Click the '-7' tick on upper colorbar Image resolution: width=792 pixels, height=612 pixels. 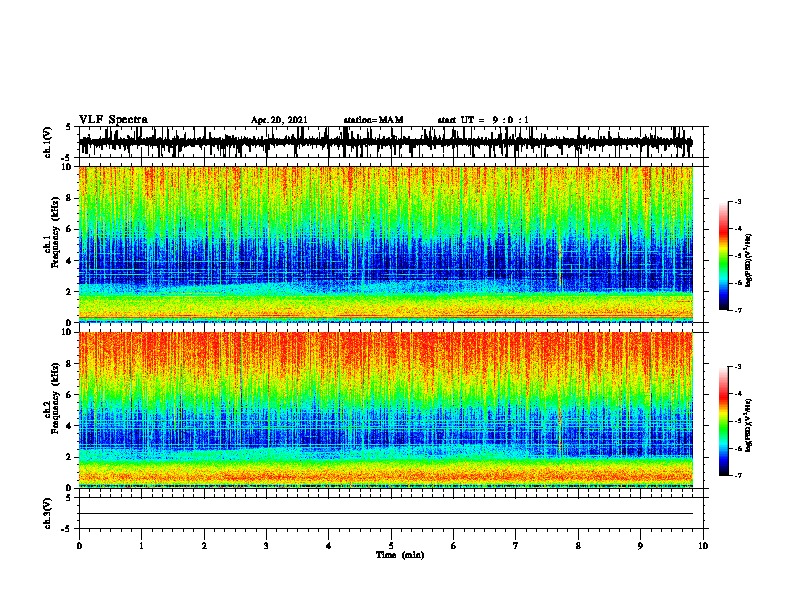(x=737, y=310)
